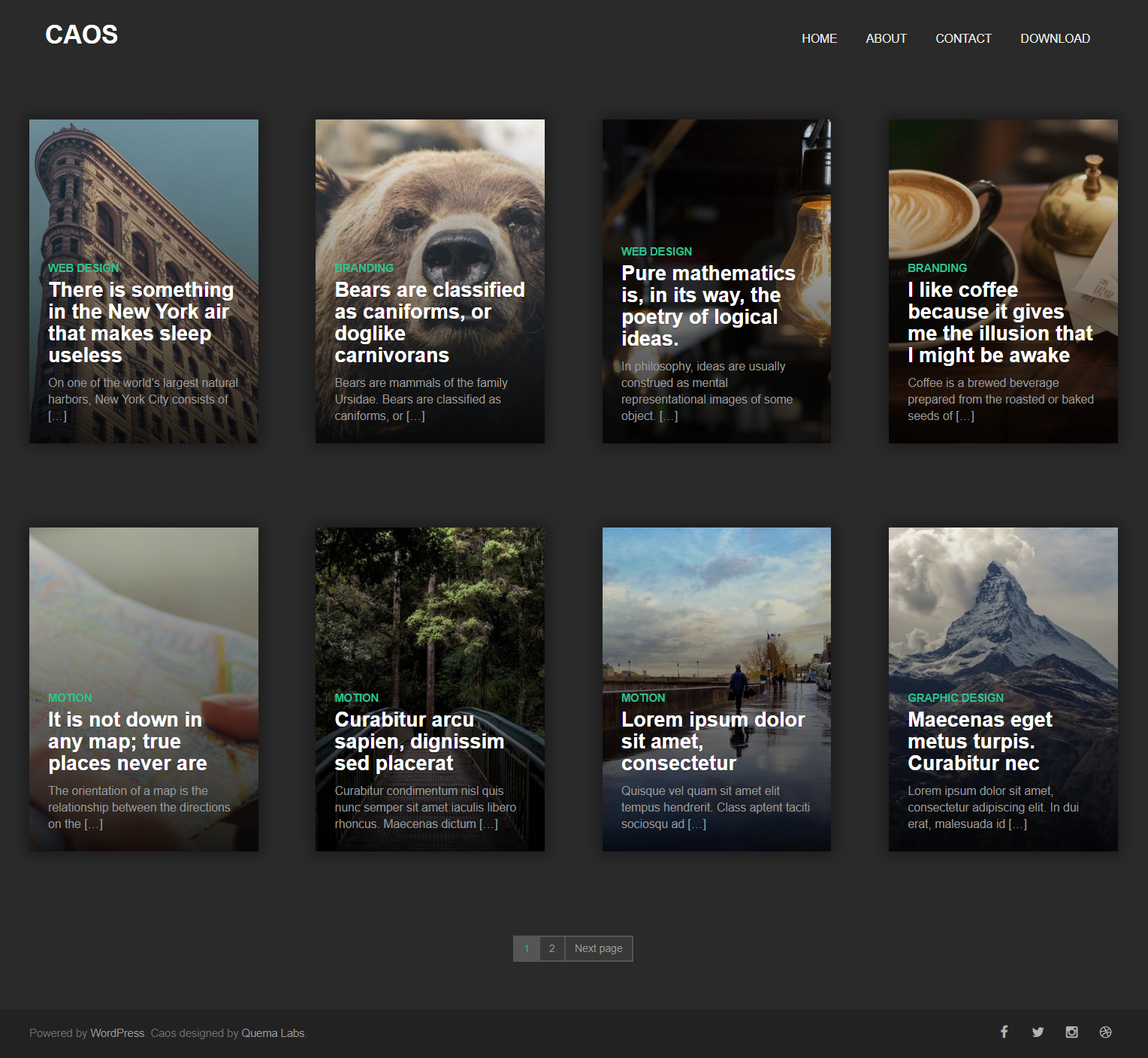Screen dimensions: 1148x1058
Task: Open 'Bears are classified as caniforms' post title
Action: pyautogui.click(x=429, y=322)
